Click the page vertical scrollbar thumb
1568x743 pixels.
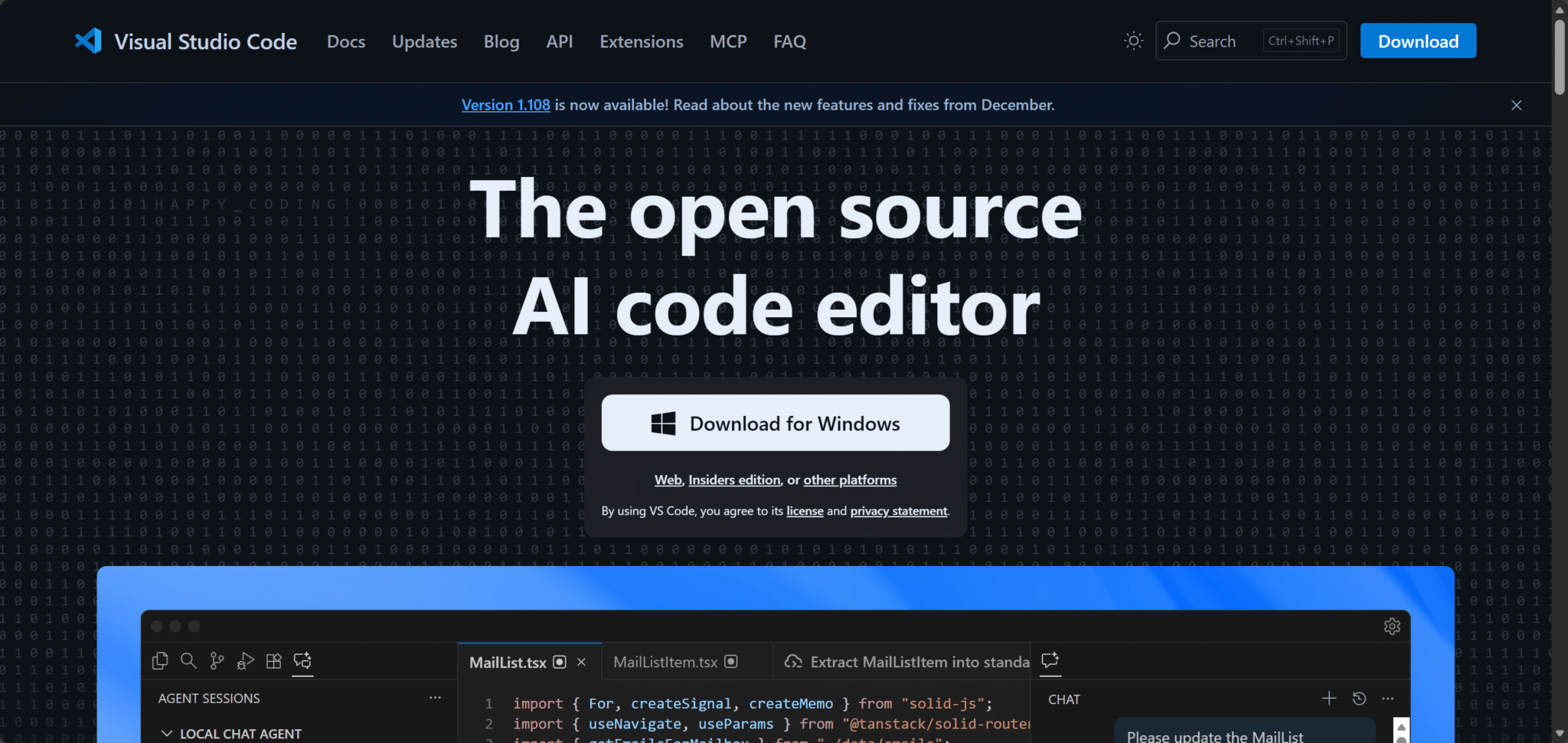pos(1560,57)
